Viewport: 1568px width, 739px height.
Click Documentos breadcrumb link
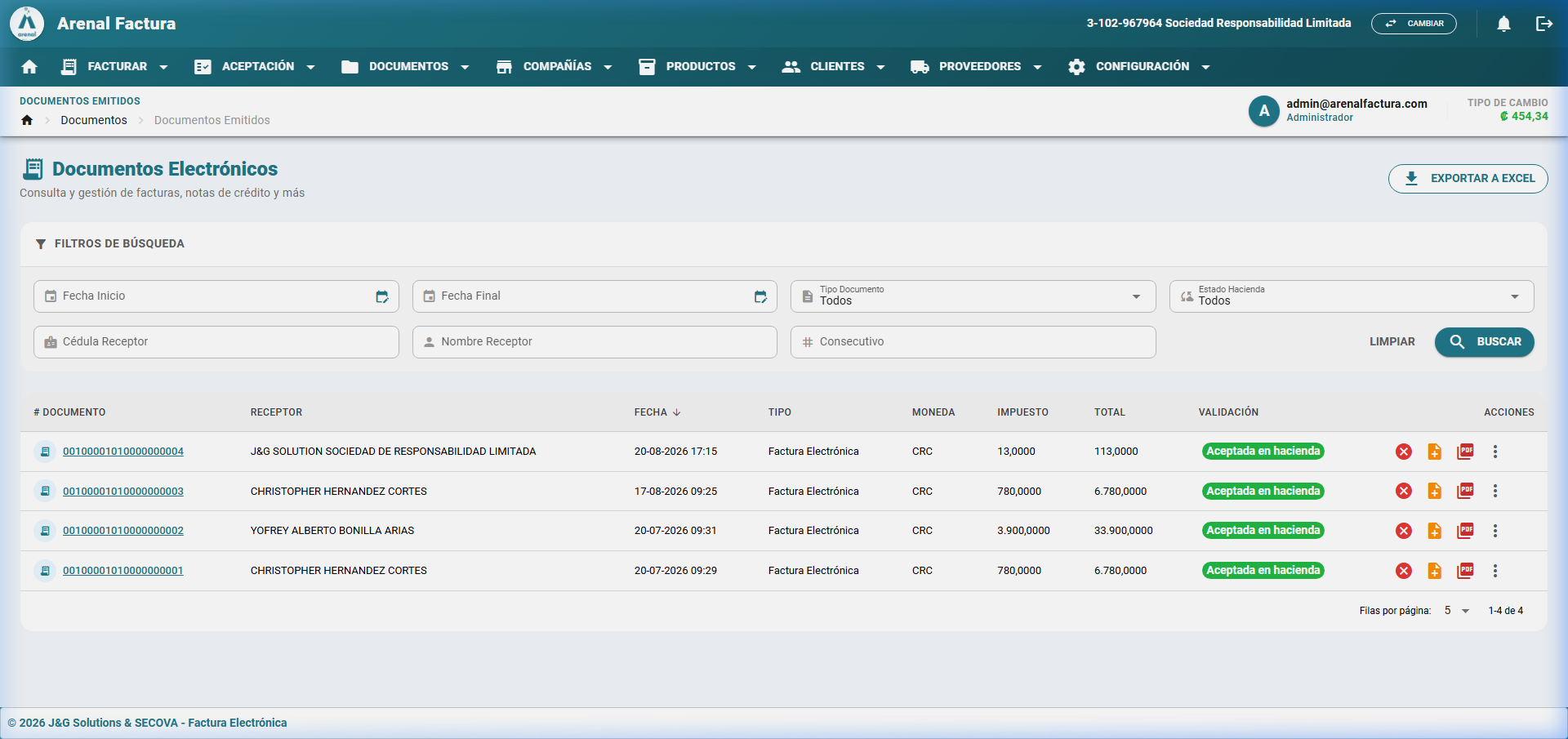94,120
